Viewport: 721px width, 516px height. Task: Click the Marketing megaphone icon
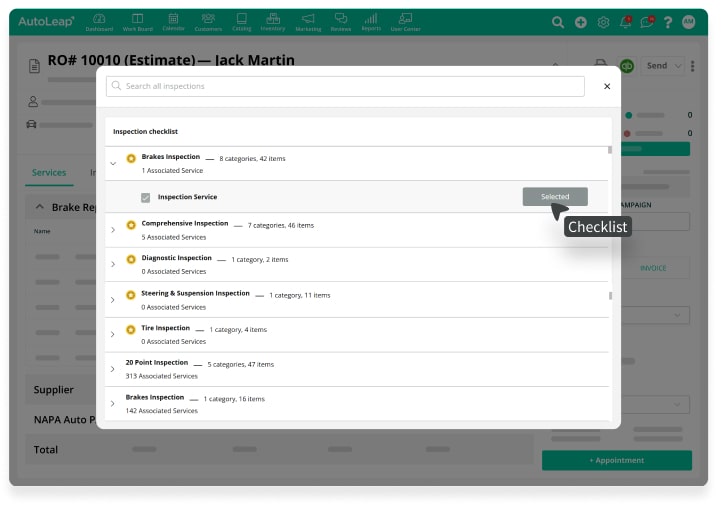click(x=308, y=21)
